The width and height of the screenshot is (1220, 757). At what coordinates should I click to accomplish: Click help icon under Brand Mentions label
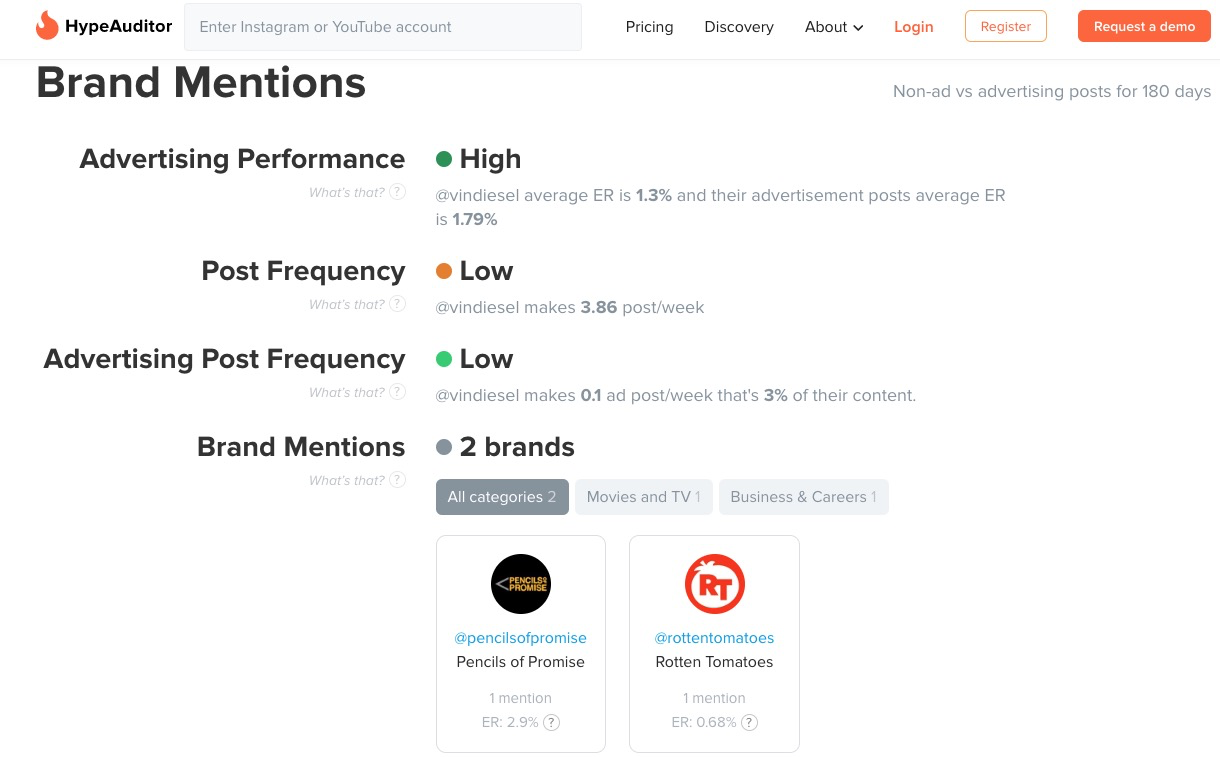[x=397, y=480]
